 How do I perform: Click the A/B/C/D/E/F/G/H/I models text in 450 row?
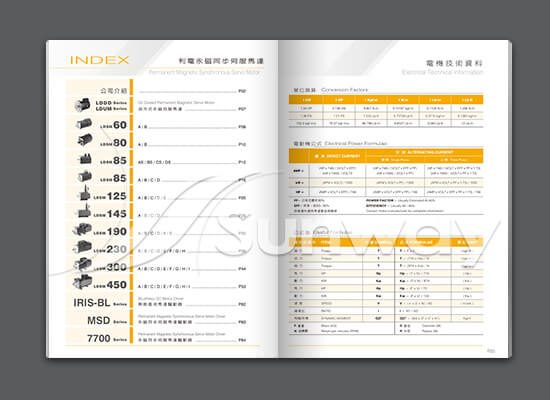pos(164,287)
